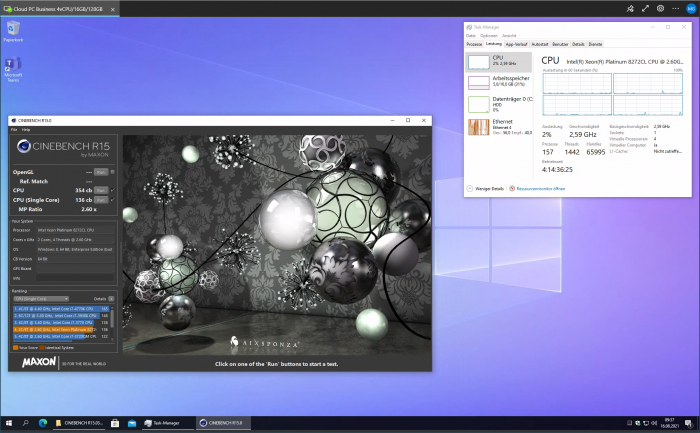Switch to Task-Manager taskbar button

[x=167, y=423]
